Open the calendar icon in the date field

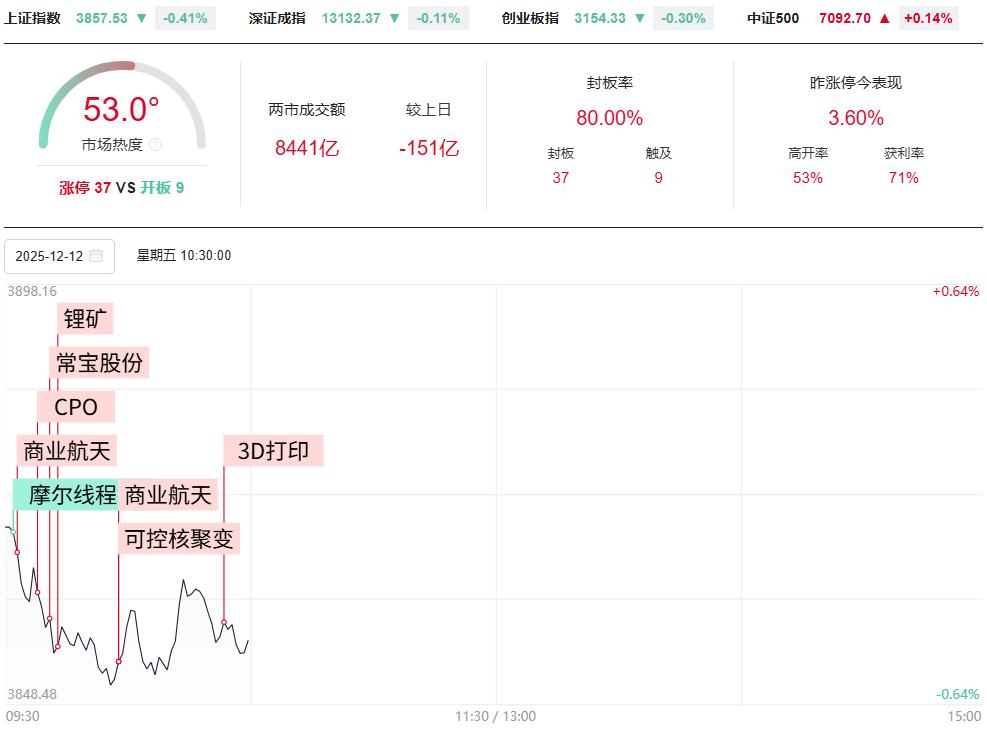(x=96, y=256)
